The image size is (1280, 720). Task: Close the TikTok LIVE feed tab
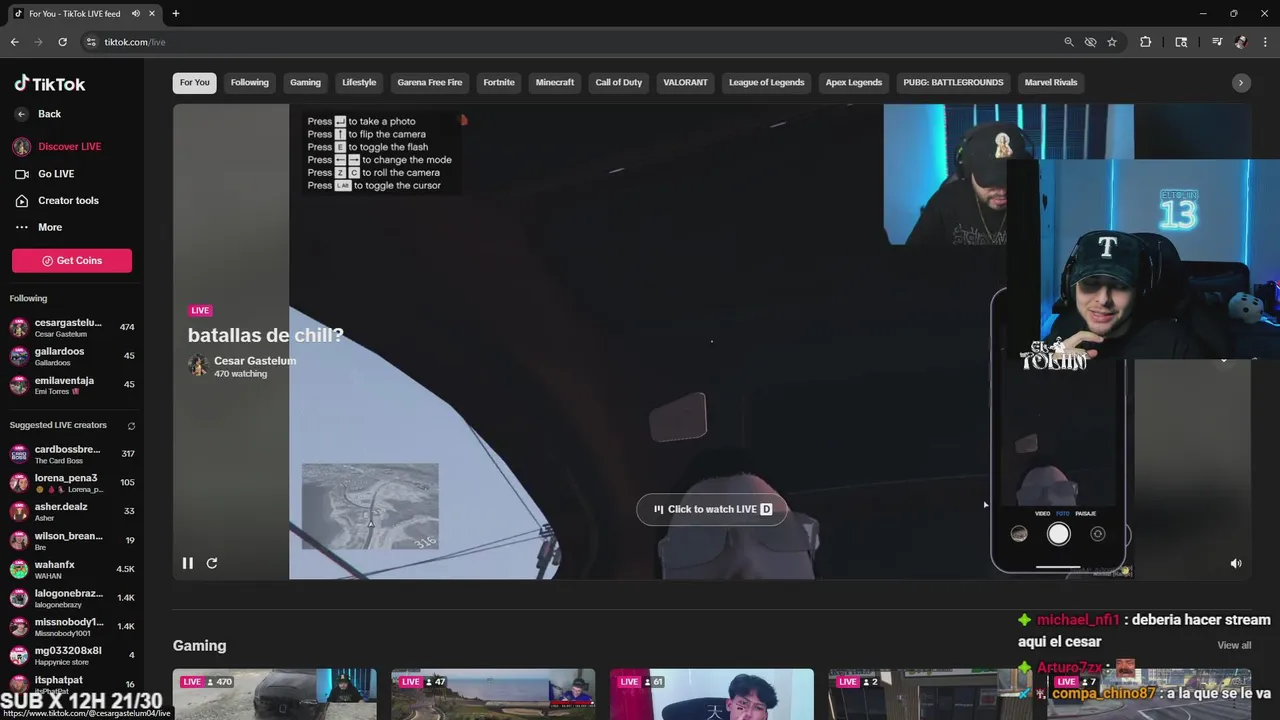151,14
